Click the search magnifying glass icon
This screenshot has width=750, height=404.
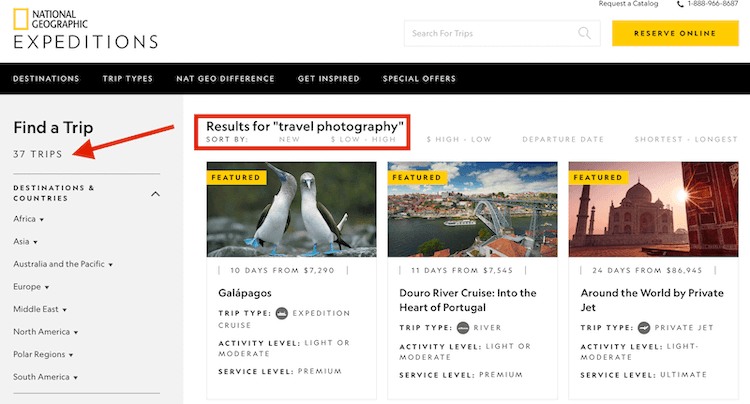(x=585, y=33)
